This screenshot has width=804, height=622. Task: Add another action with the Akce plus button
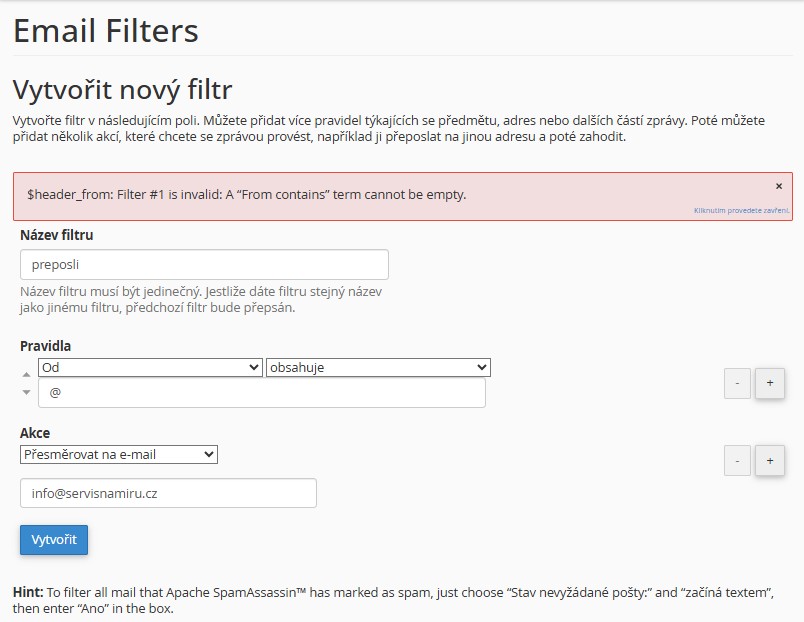click(x=769, y=460)
